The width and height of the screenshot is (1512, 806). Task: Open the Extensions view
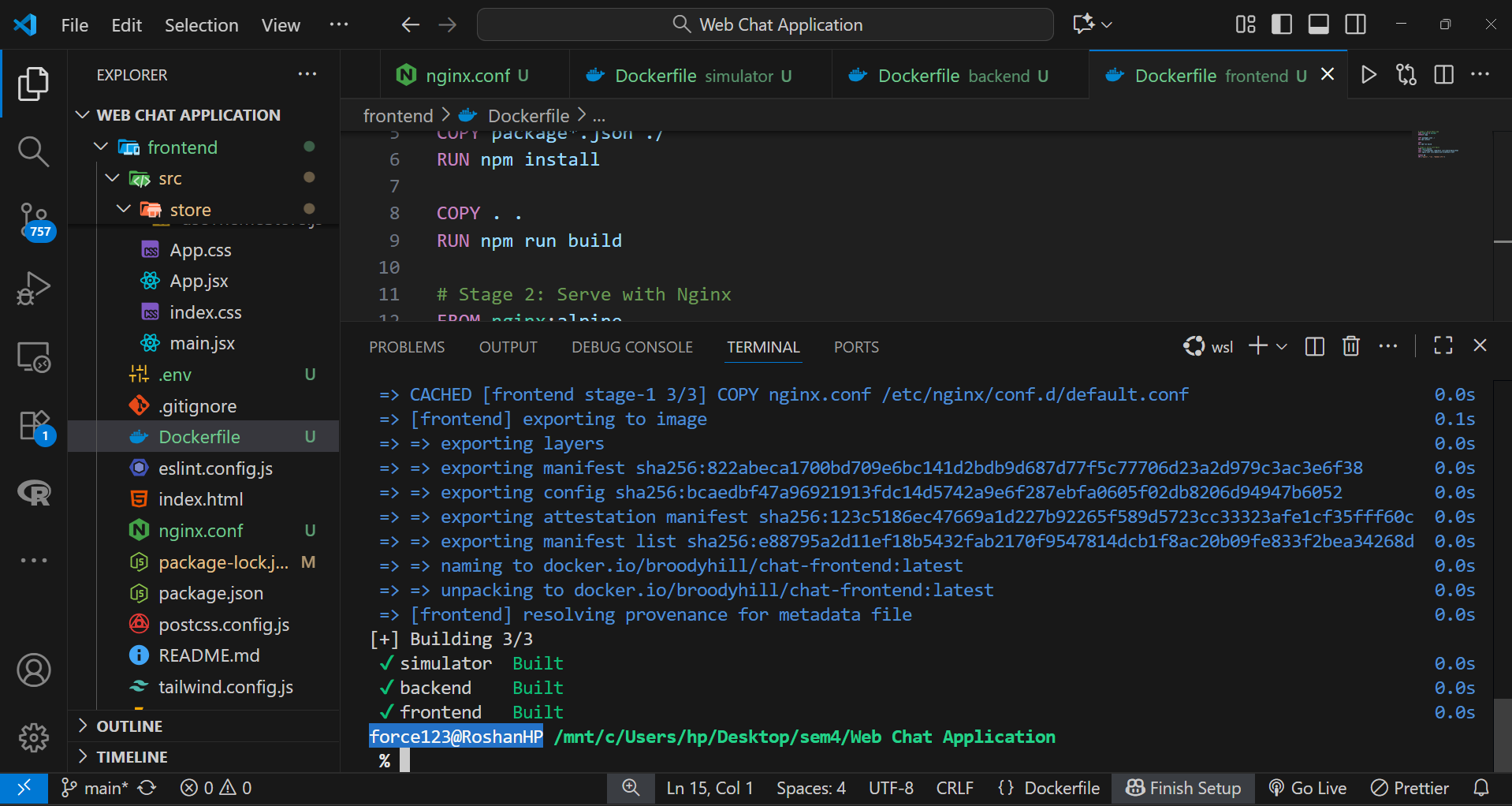click(33, 426)
